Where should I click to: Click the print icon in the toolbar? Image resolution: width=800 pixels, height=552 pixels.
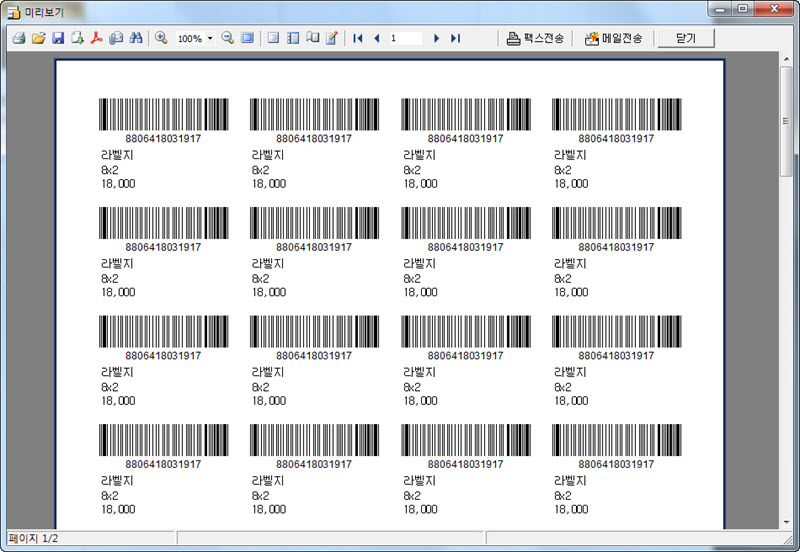tap(19, 38)
